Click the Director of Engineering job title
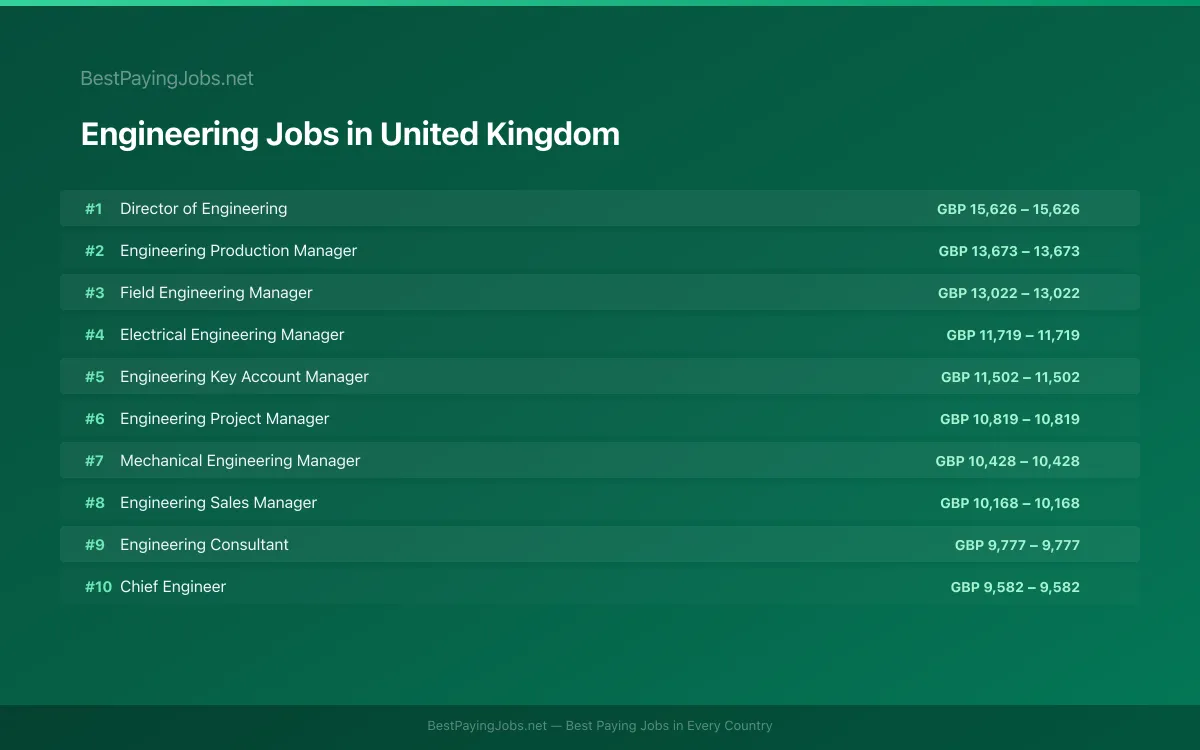This screenshot has width=1200, height=750. coord(203,208)
